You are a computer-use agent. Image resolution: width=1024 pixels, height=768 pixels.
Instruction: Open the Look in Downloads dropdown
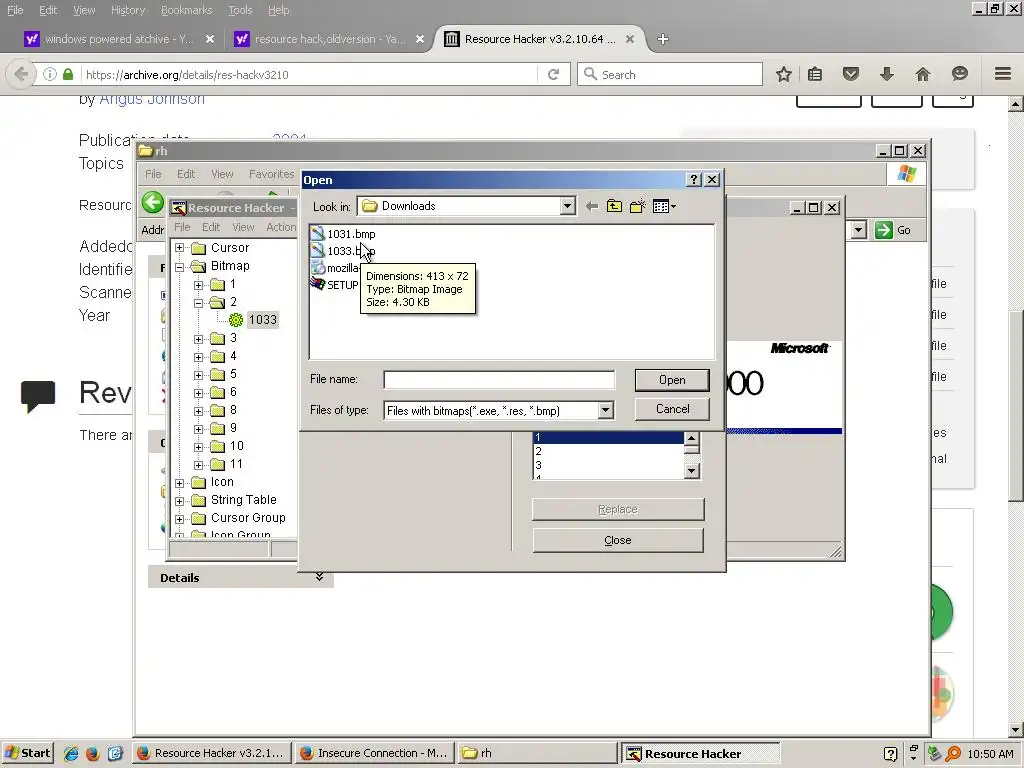tap(567, 206)
